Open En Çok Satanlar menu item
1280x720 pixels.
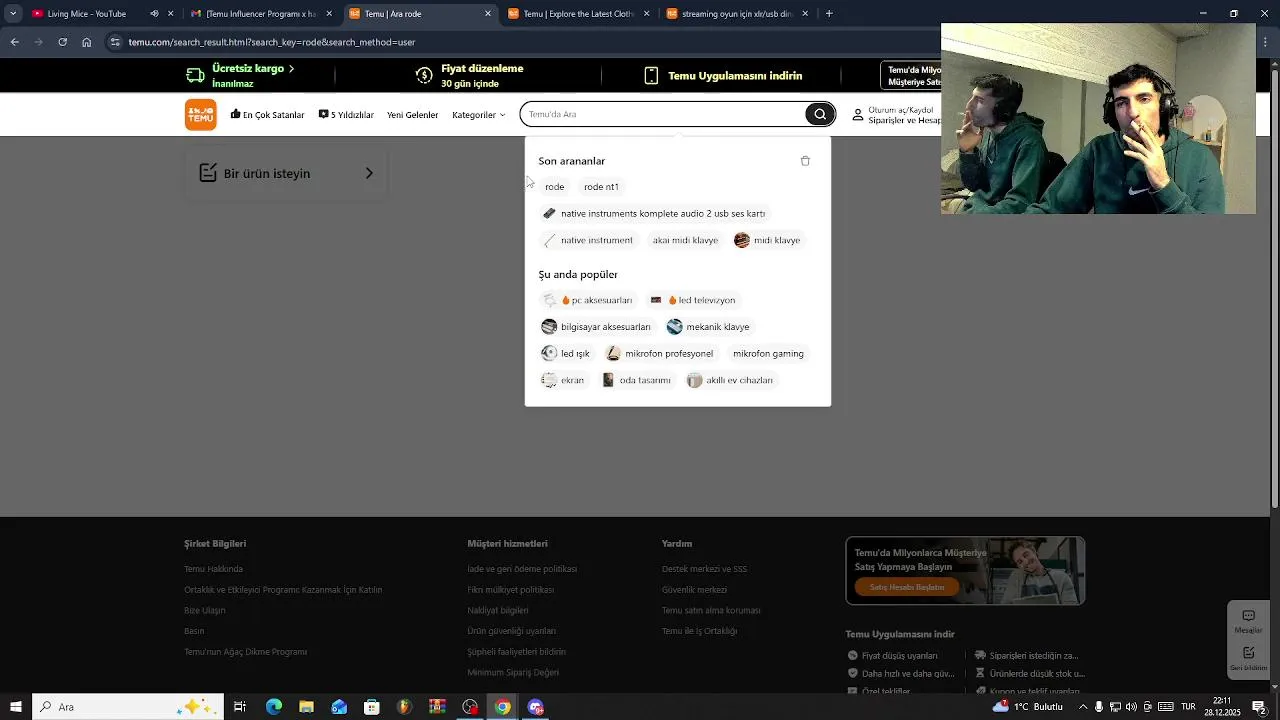pos(267,115)
